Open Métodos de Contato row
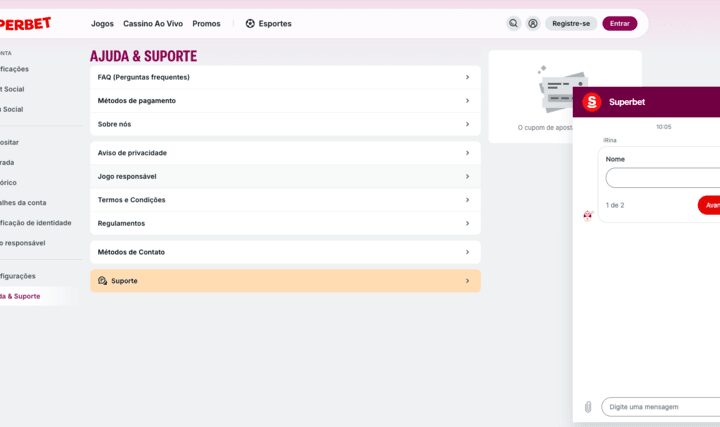The width and height of the screenshot is (720, 427). pyautogui.click(x=285, y=252)
